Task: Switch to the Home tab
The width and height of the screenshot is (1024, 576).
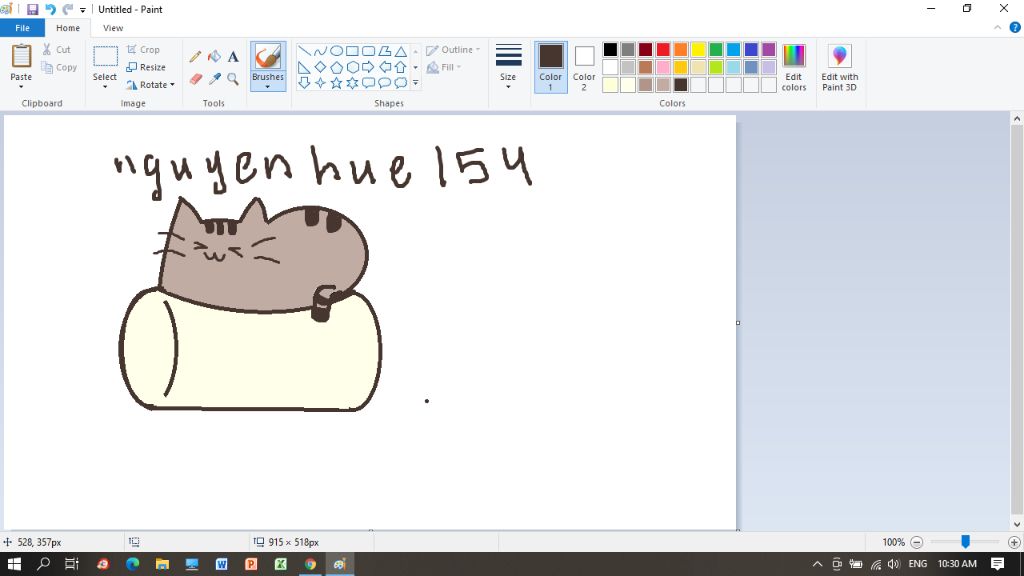Action: tap(68, 28)
